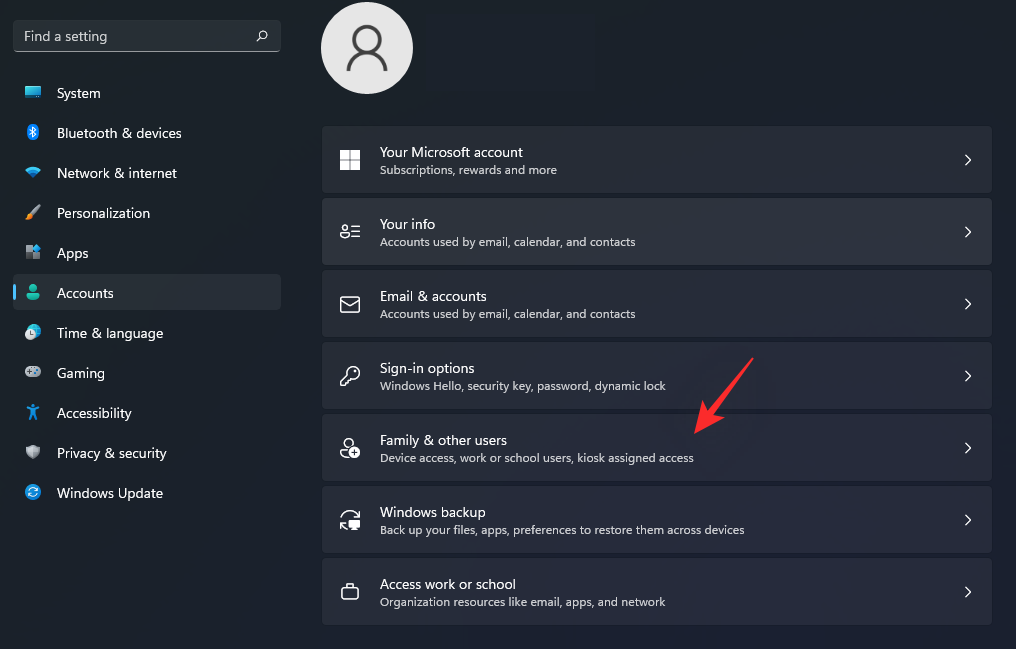Click the Windows backup sync icon
1016x649 pixels.
click(350, 519)
